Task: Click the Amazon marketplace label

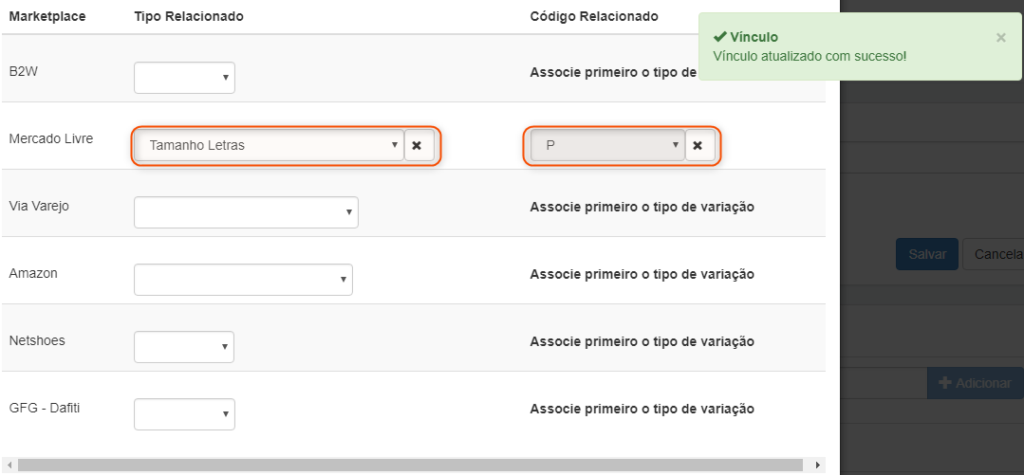Action: [x=33, y=273]
